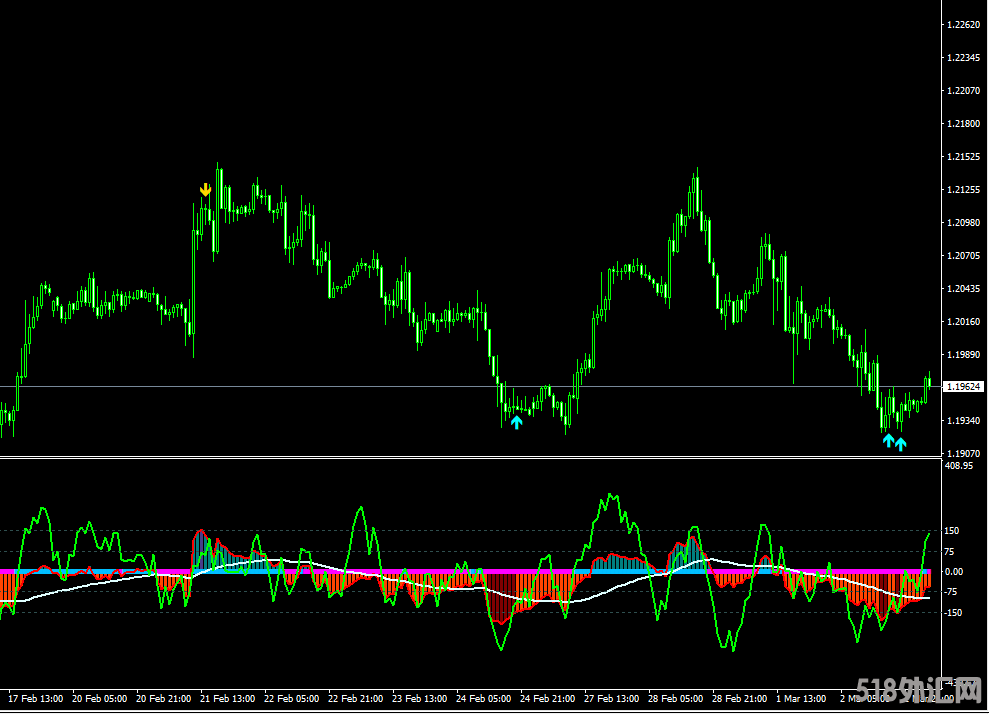Click the 1.21255 price scale label
This screenshot has width=989, height=714.
click(x=964, y=189)
